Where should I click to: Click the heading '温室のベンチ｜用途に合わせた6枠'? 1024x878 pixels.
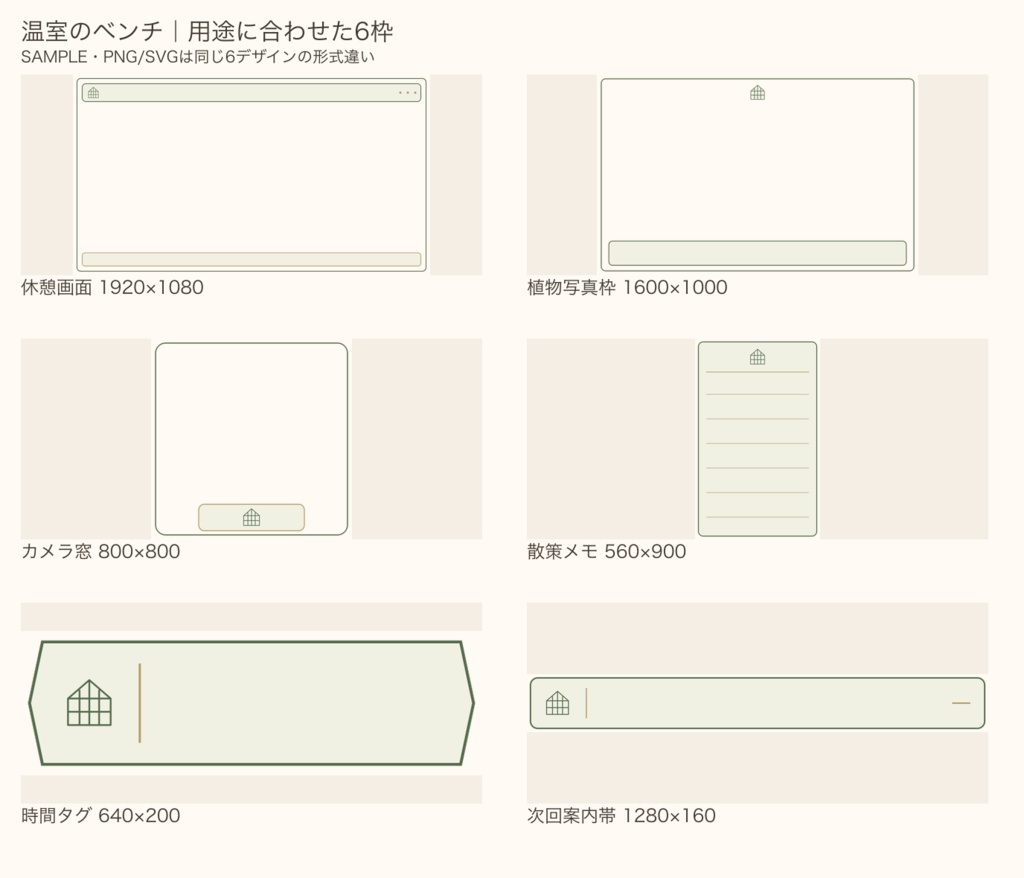207,31
